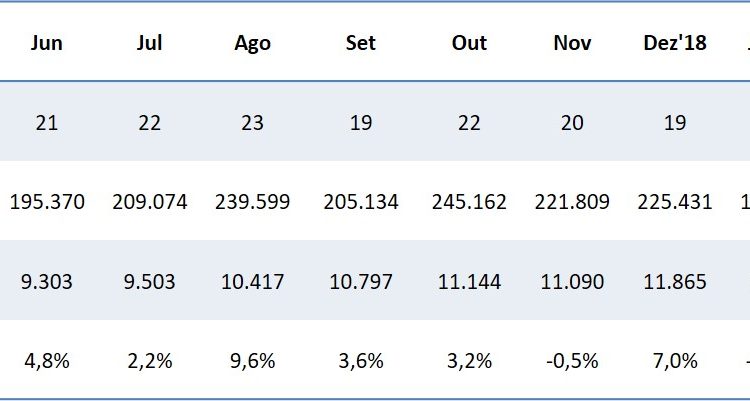Select the cell showing 239.599

[x=252, y=202]
